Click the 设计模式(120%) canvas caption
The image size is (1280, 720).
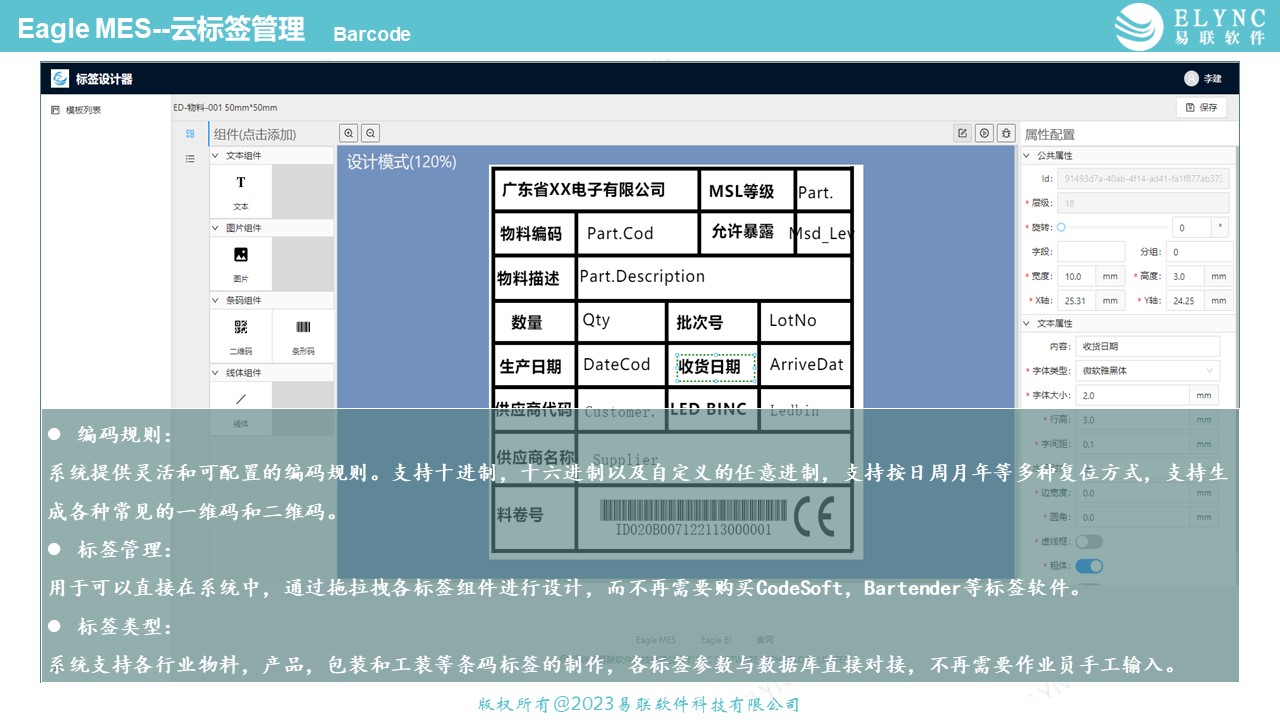point(401,161)
